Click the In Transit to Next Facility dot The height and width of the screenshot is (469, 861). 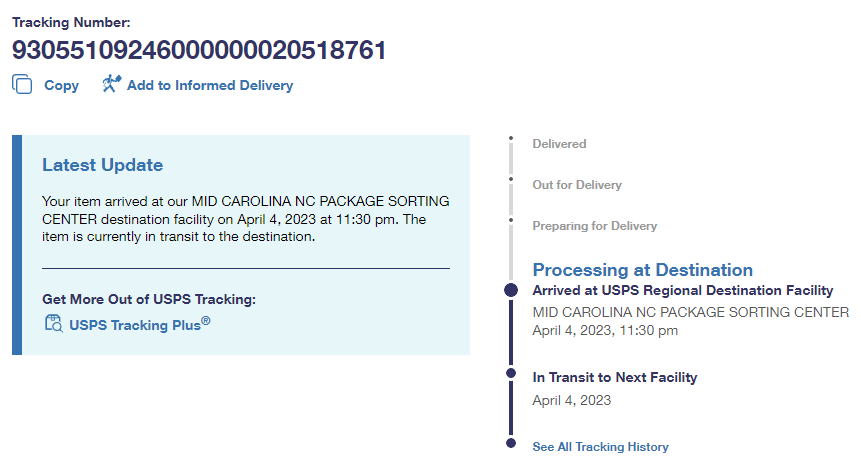(x=511, y=373)
